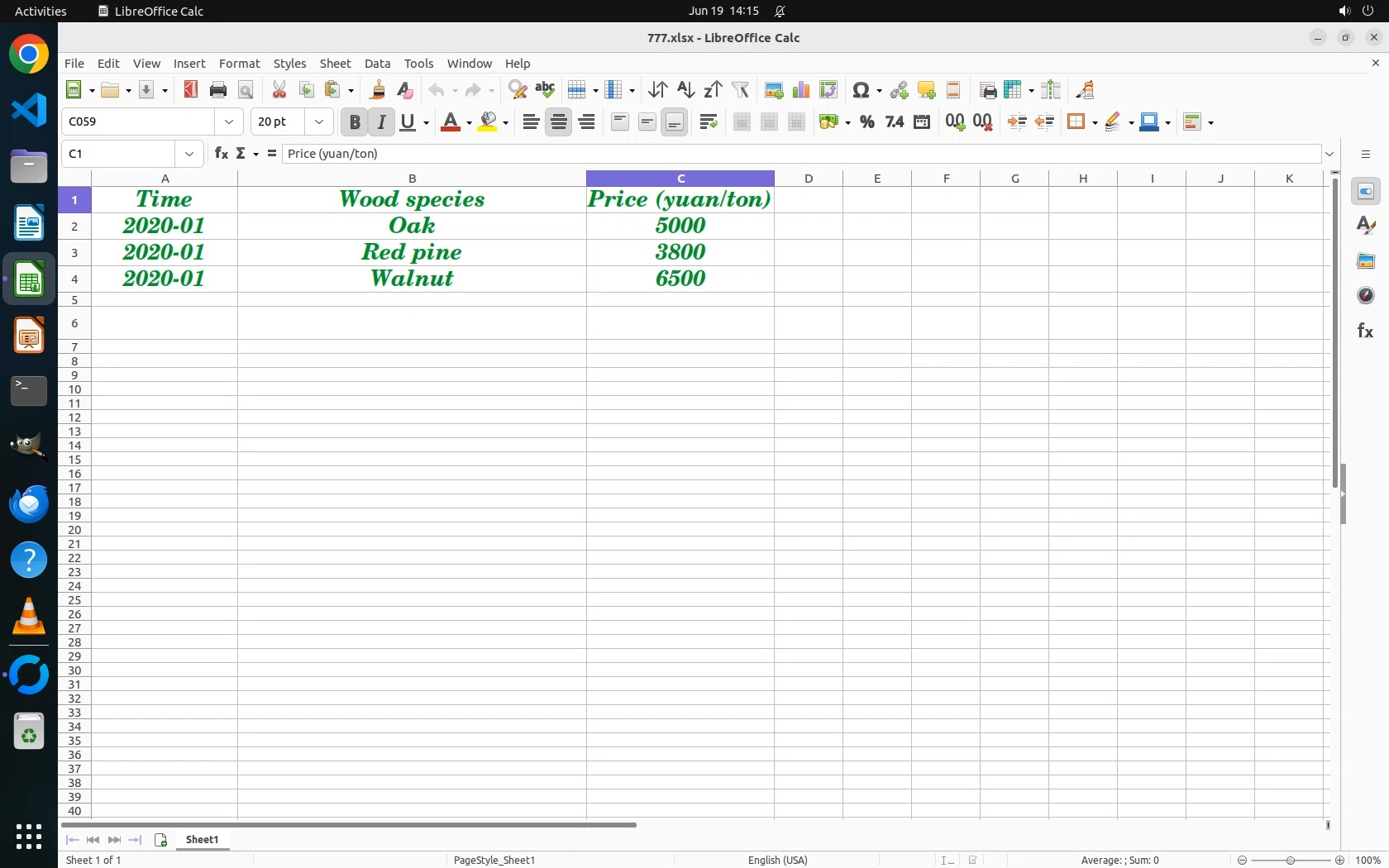Open the font size dropdown
This screenshot has height=868, width=1389.
pyautogui.click(x=319, y=122)
